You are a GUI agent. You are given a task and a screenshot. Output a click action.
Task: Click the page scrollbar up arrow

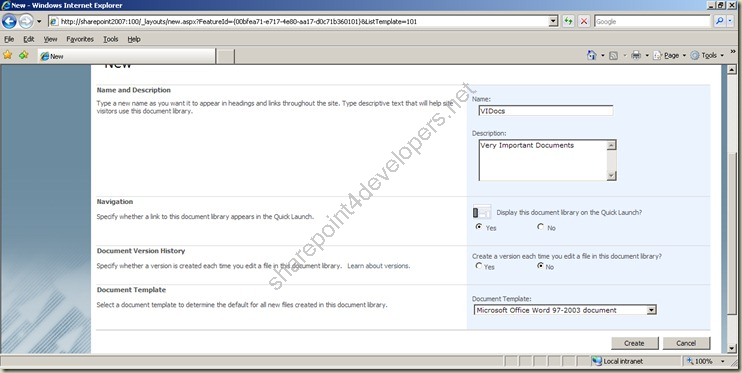click(732, 70)
